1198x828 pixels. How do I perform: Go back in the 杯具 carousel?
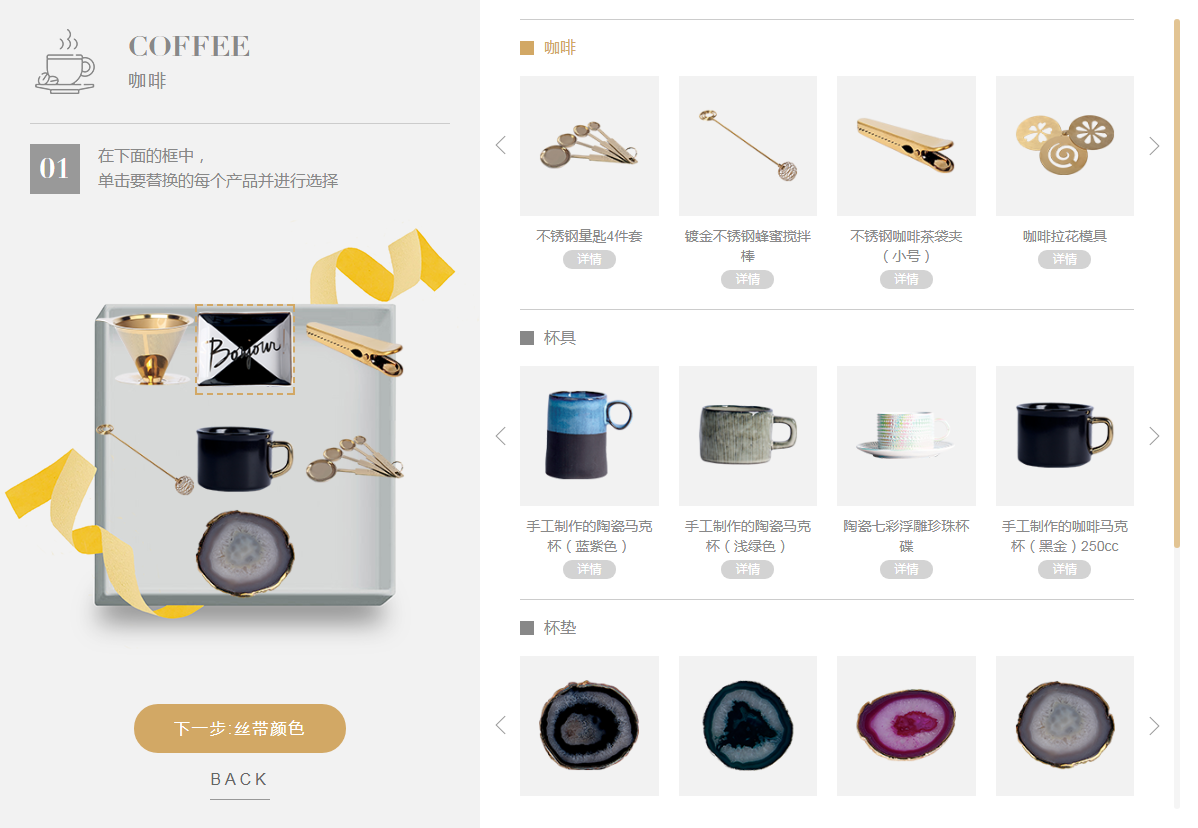point(501,435)
